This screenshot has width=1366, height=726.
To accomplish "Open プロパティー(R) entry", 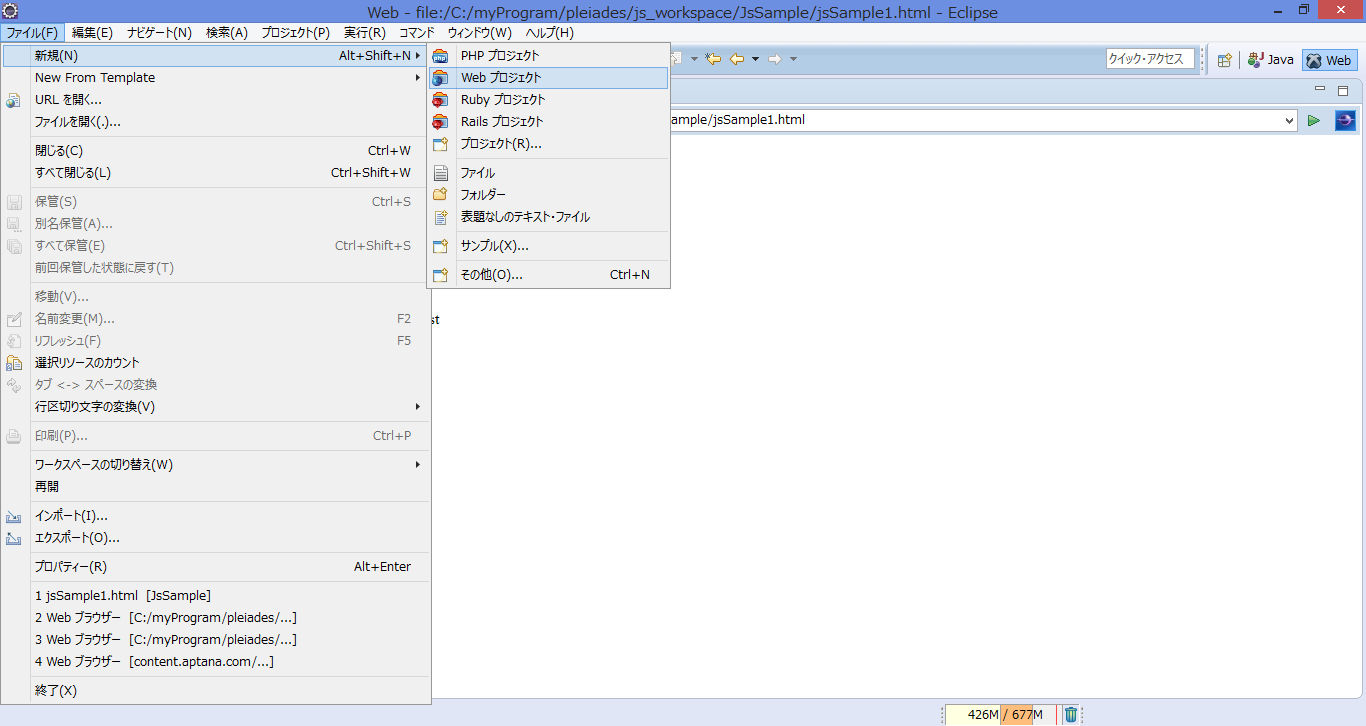I will pos(216,567).
